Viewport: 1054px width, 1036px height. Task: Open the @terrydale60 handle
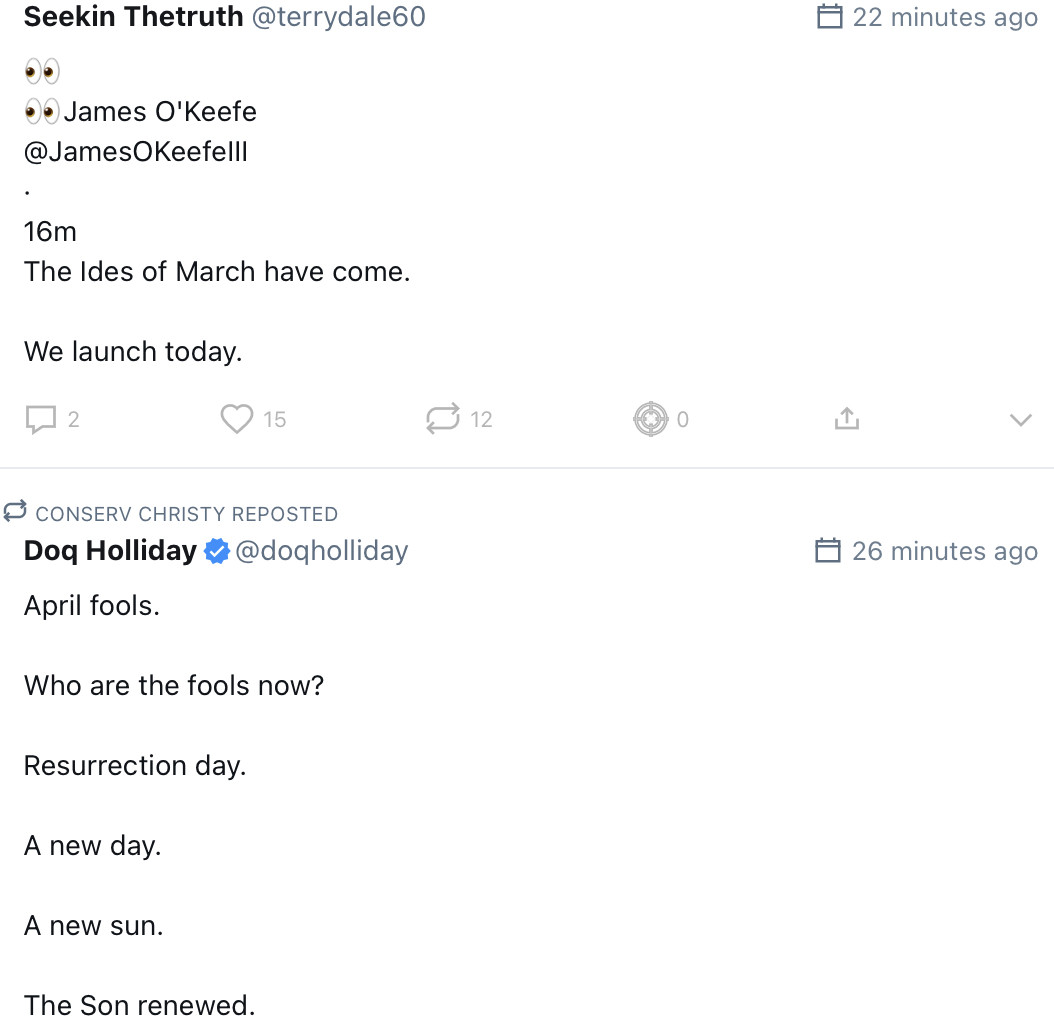tap(338, 17)
